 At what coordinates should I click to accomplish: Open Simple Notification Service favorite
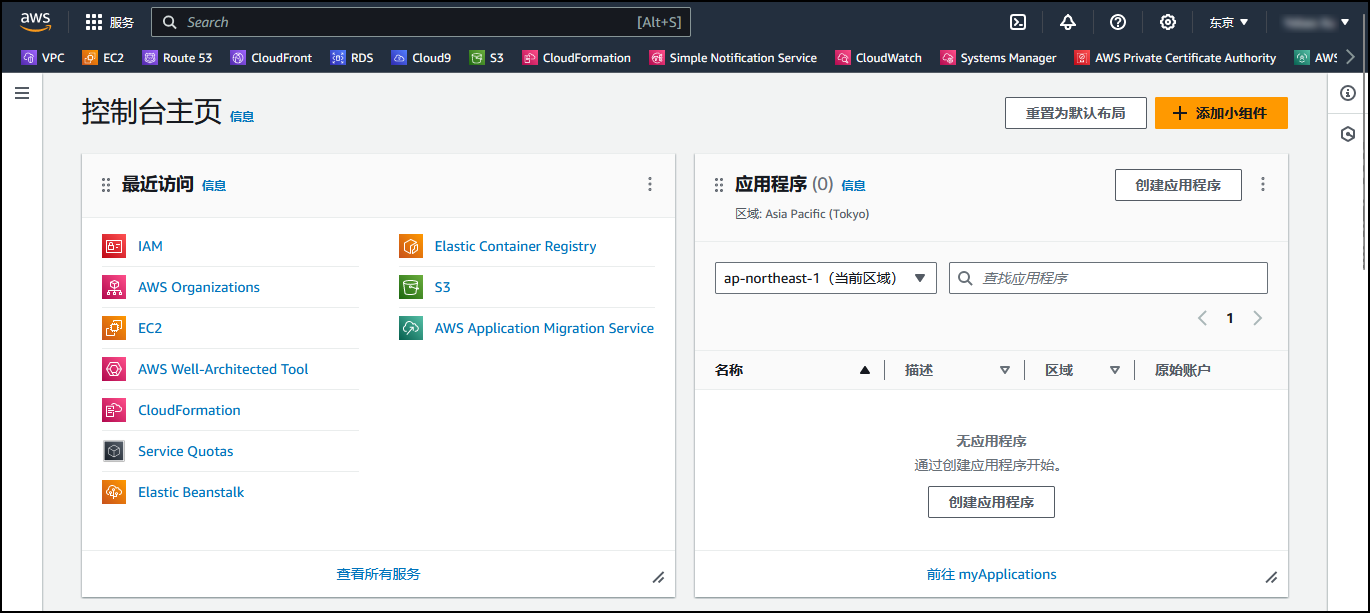pyautogui.click(x=733, y=58)
